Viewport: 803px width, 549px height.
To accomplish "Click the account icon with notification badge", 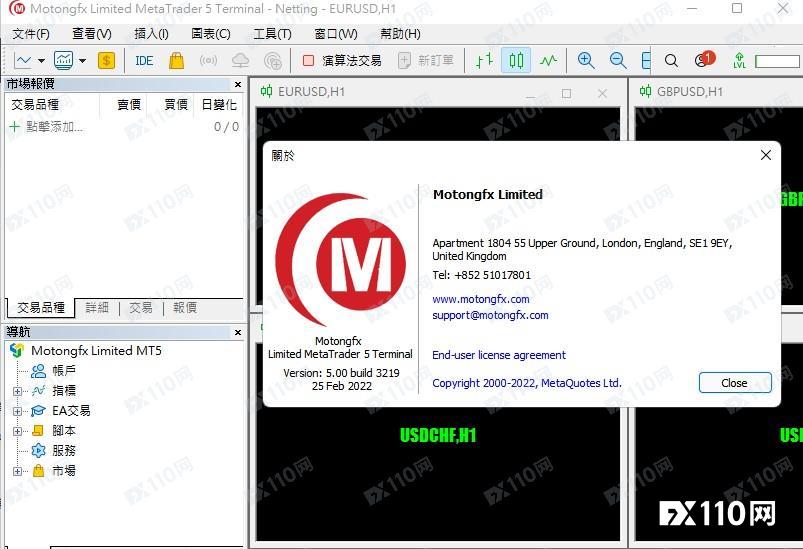I will pyautogui.click(x=703, y=60).
